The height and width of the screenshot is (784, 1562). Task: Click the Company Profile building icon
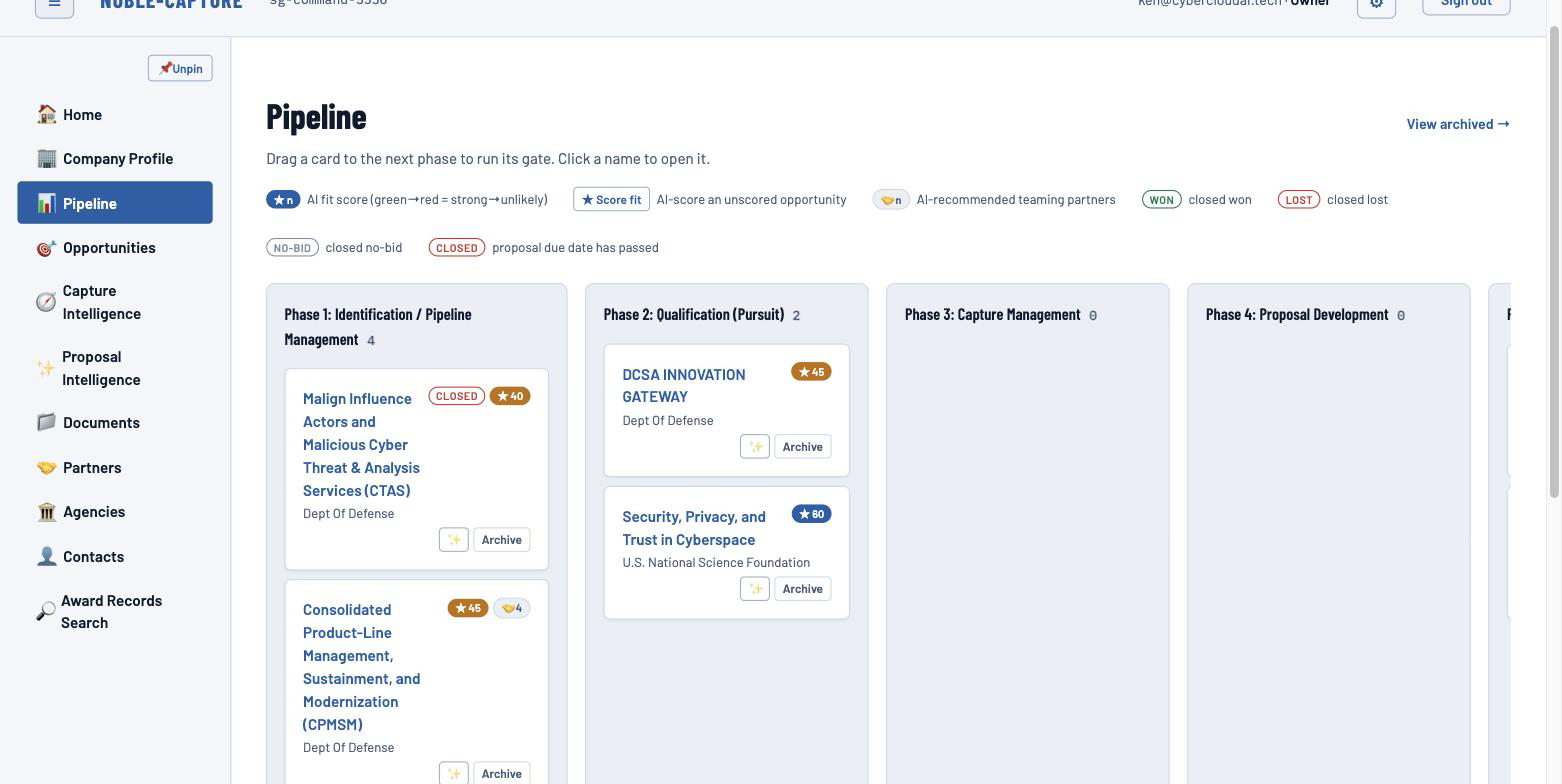pos(46,158)
